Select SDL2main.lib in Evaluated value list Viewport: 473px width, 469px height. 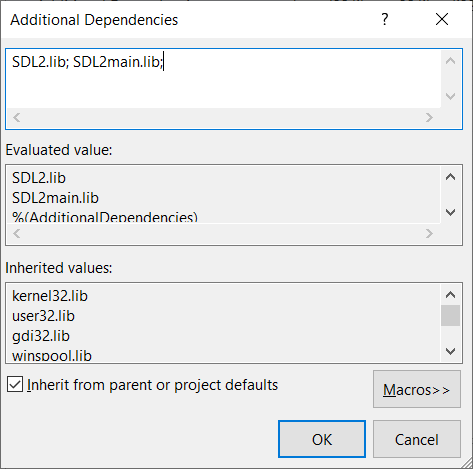(x=55, y=198)
